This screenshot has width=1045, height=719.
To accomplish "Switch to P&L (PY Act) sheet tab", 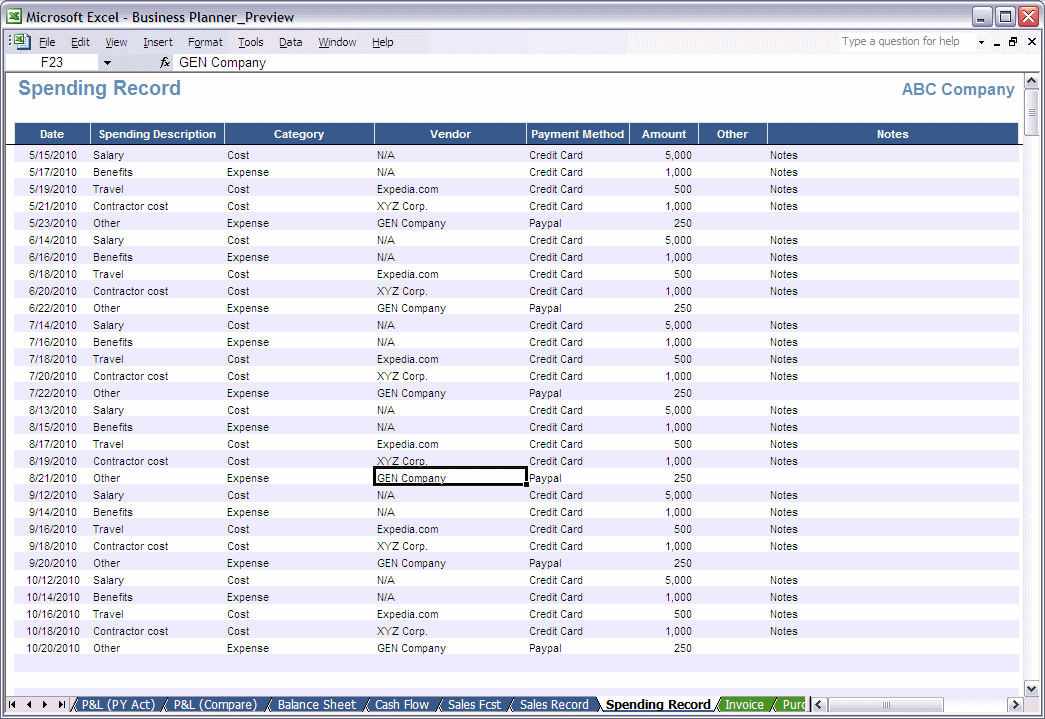I will [118, 704].
